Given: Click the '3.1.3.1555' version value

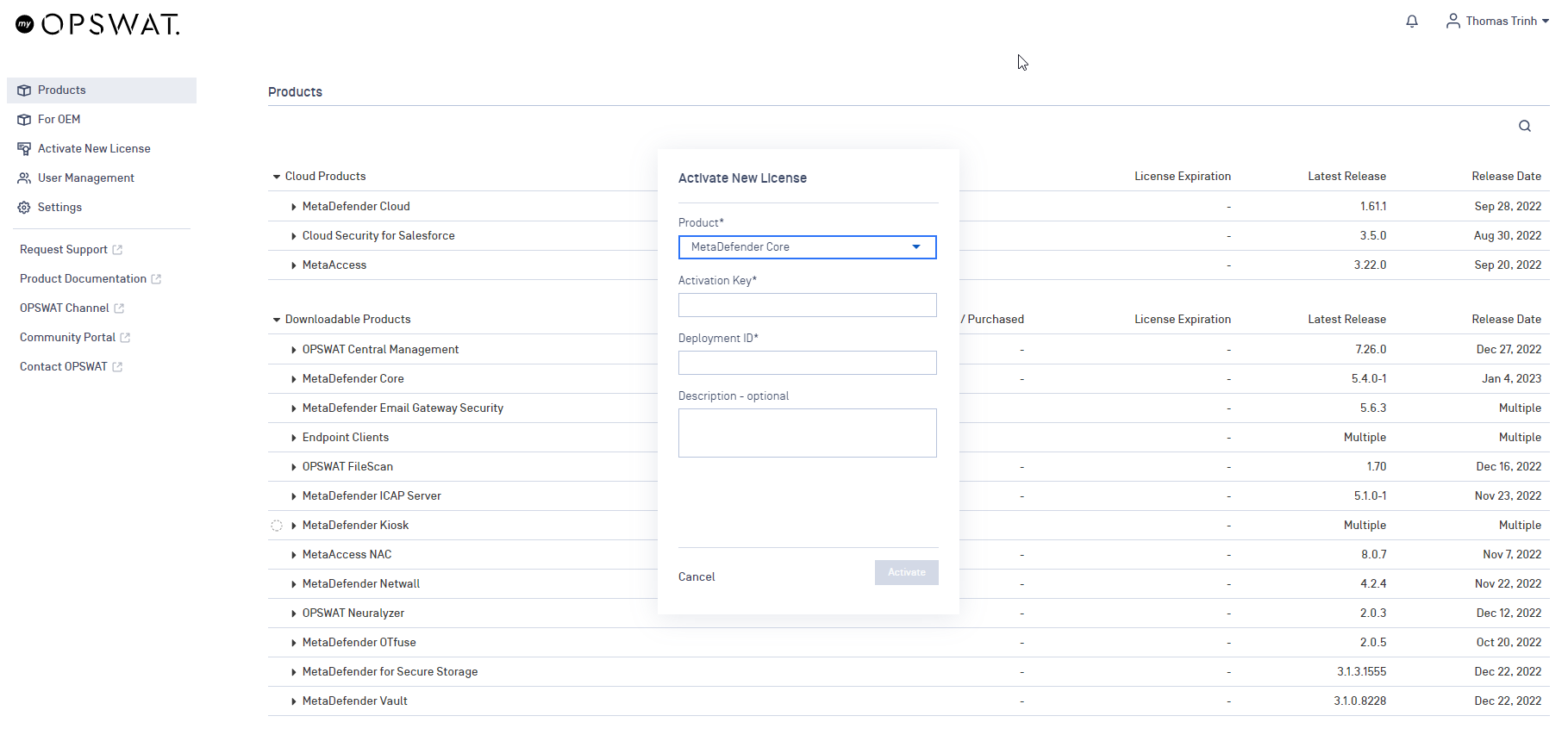Looking at the screenshot, I should coord(1362,672).
